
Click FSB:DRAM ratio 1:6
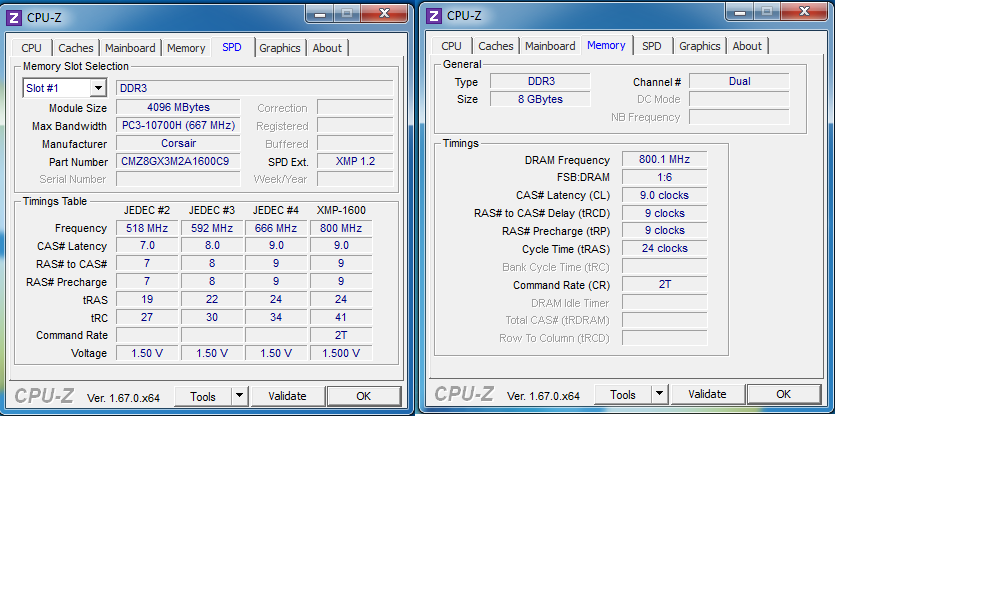[664, 177]
